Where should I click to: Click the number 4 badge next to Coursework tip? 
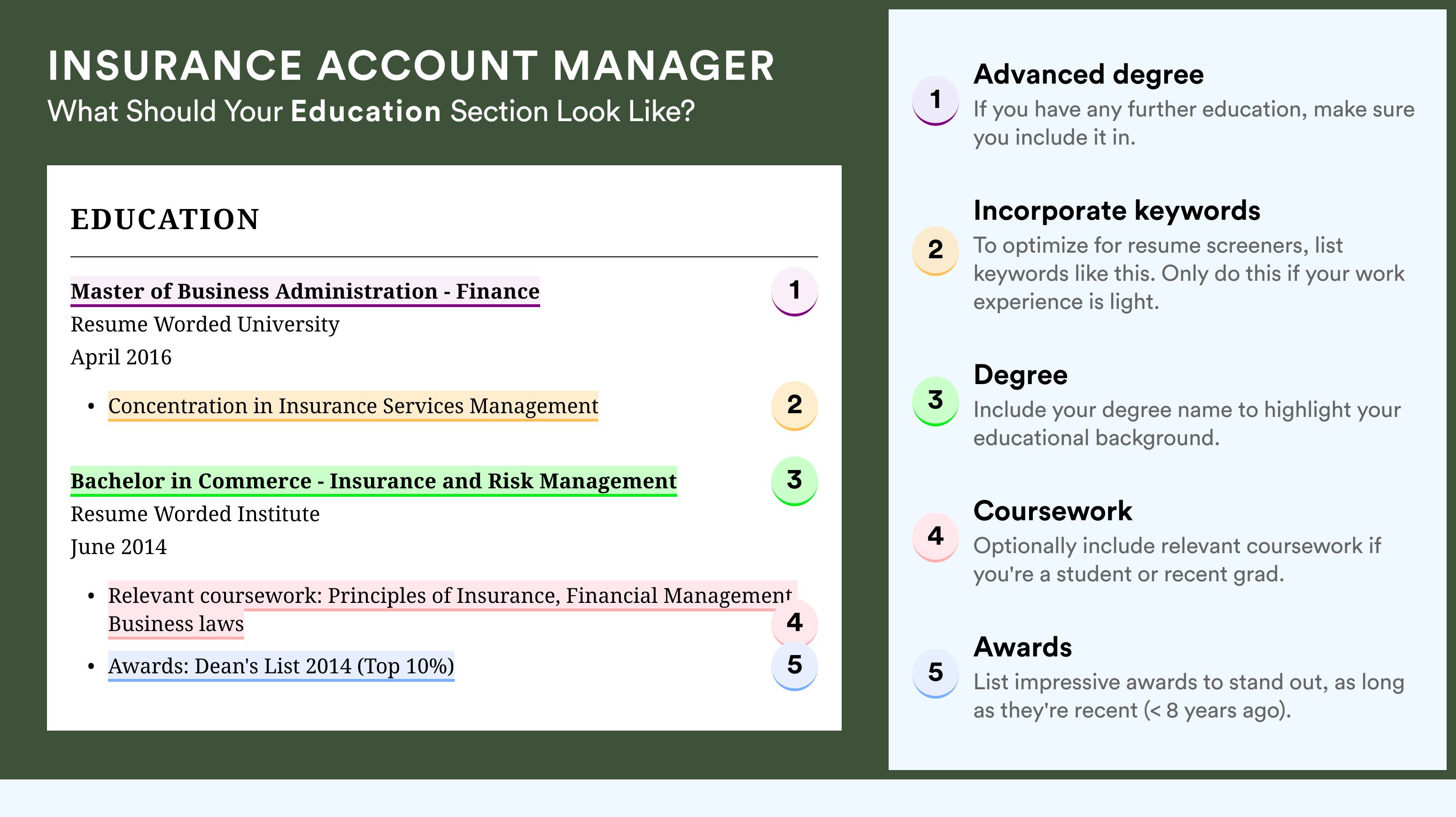[935, 537]
